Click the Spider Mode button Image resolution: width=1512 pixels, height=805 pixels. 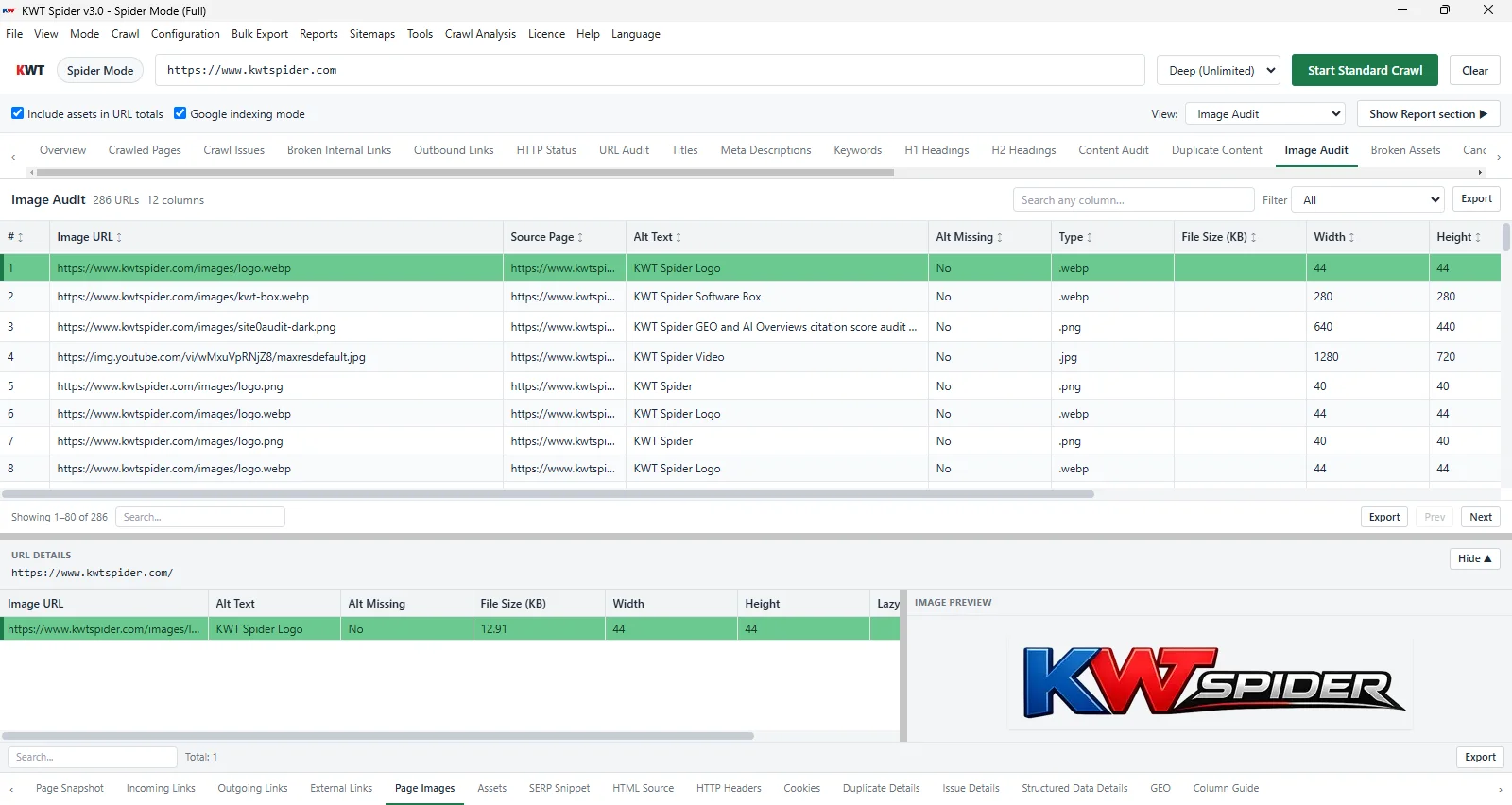click(x=100, y=70)
